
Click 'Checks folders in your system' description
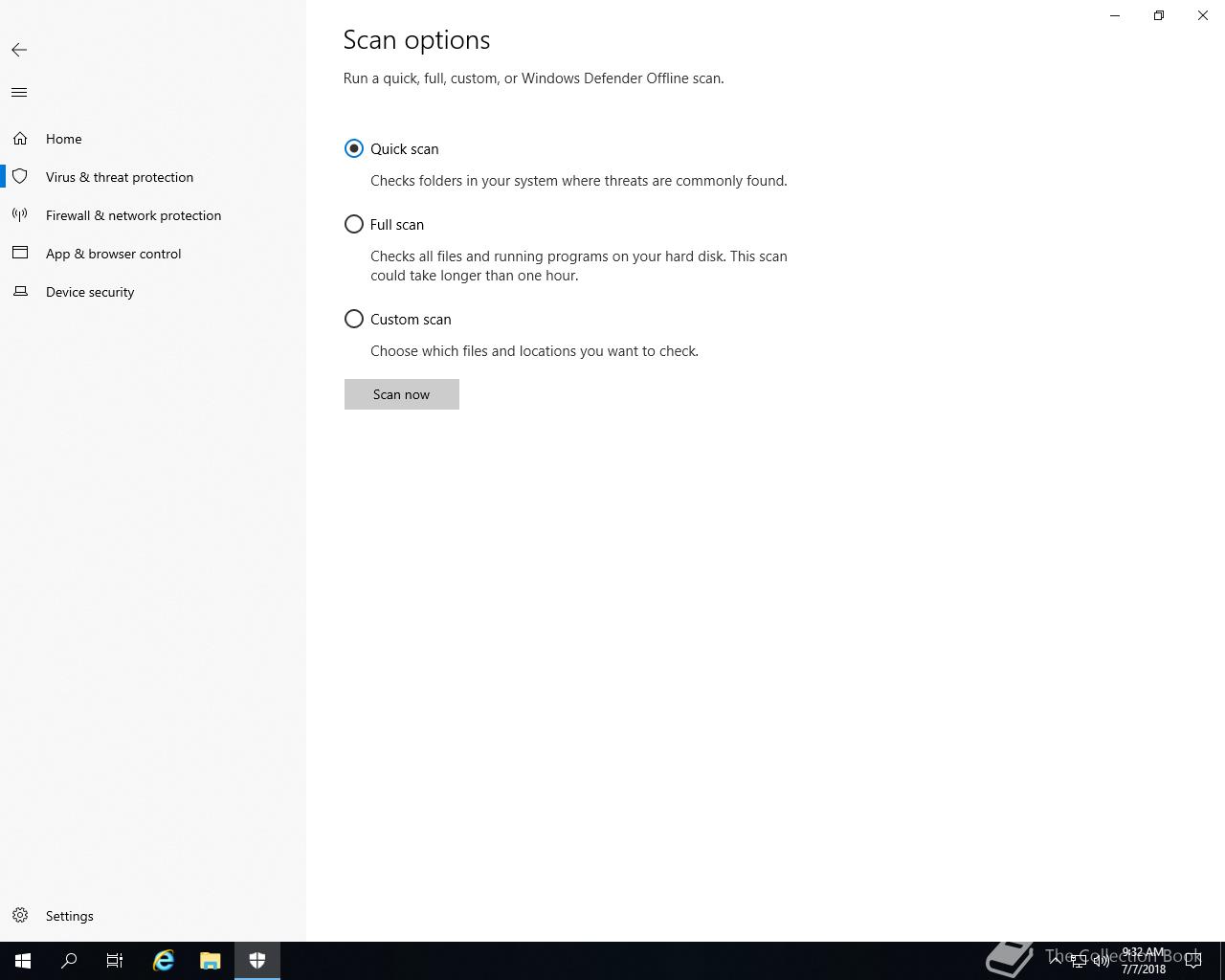tap(579, 181)
